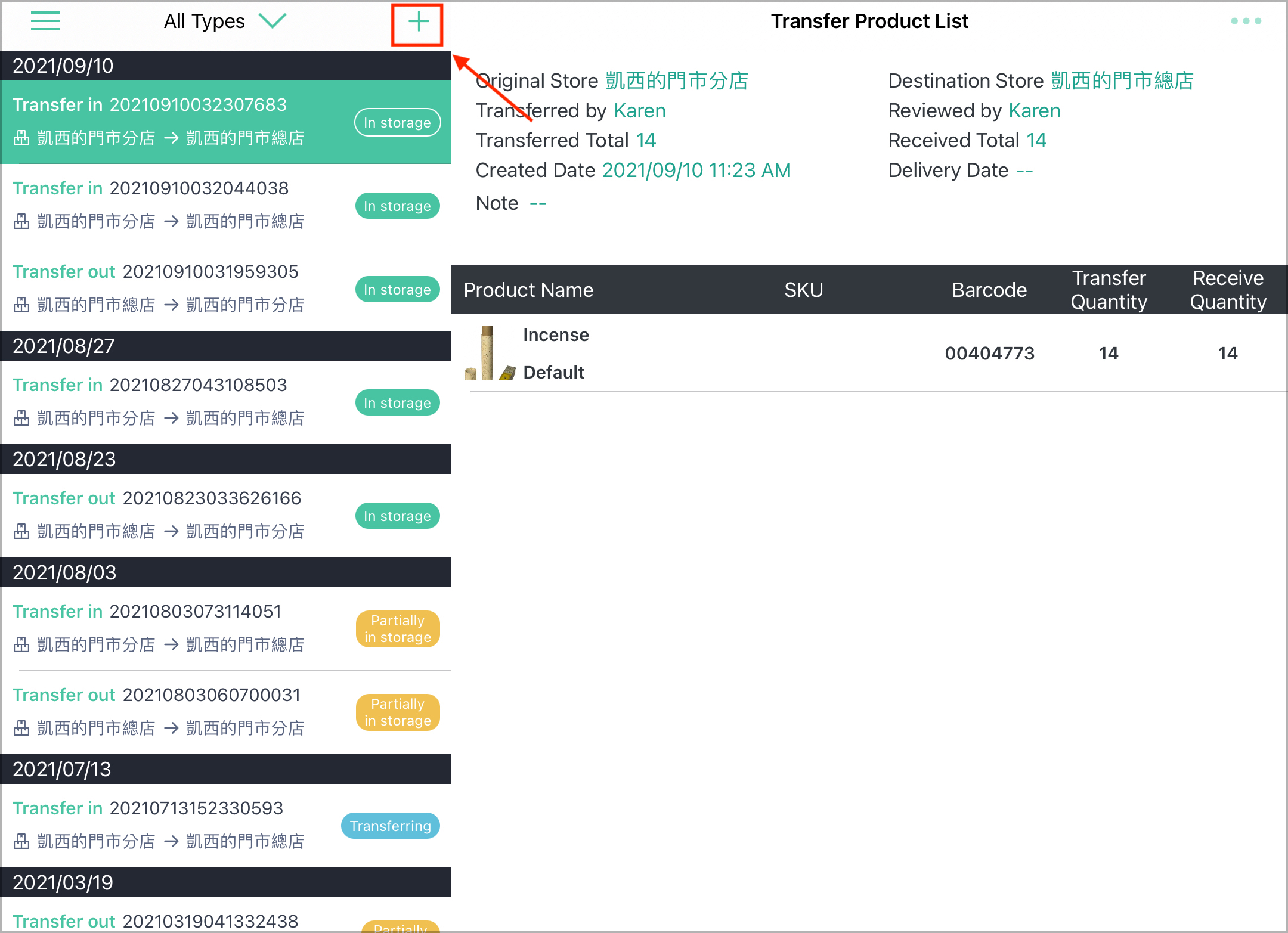This screenshot has width=1288, height=933.
Task: Click the arrow icon in row 20210713152330593
Action: pos(171,842)
